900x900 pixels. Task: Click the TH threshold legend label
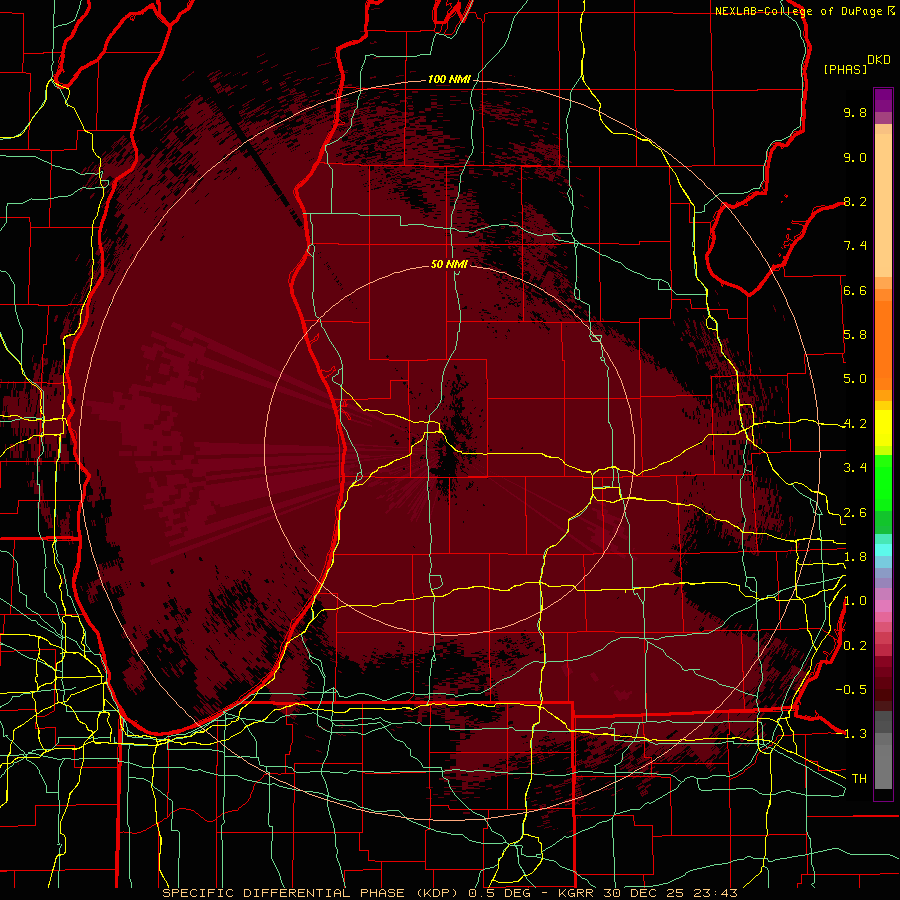(x=859, y=779)
